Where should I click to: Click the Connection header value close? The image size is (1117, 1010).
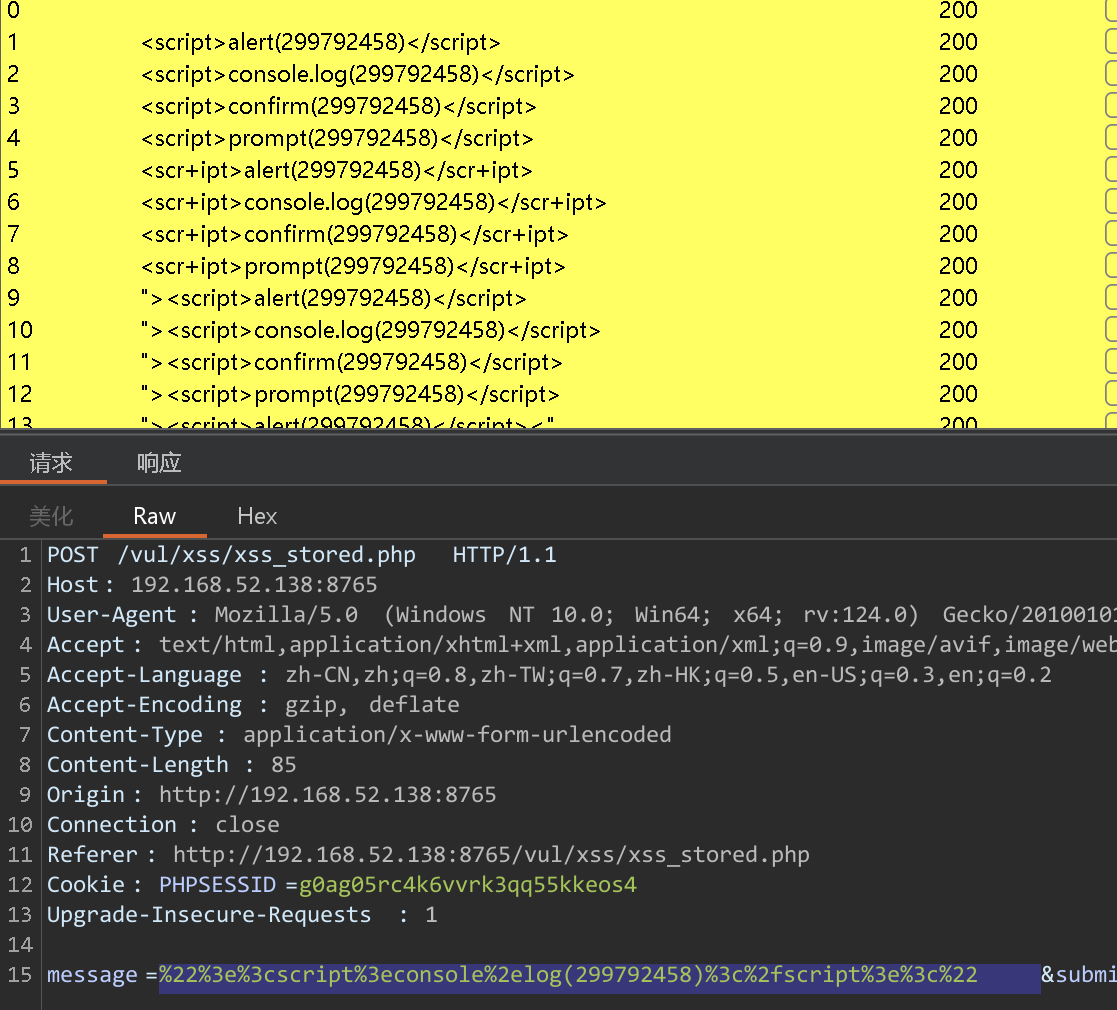coord(247,824)
